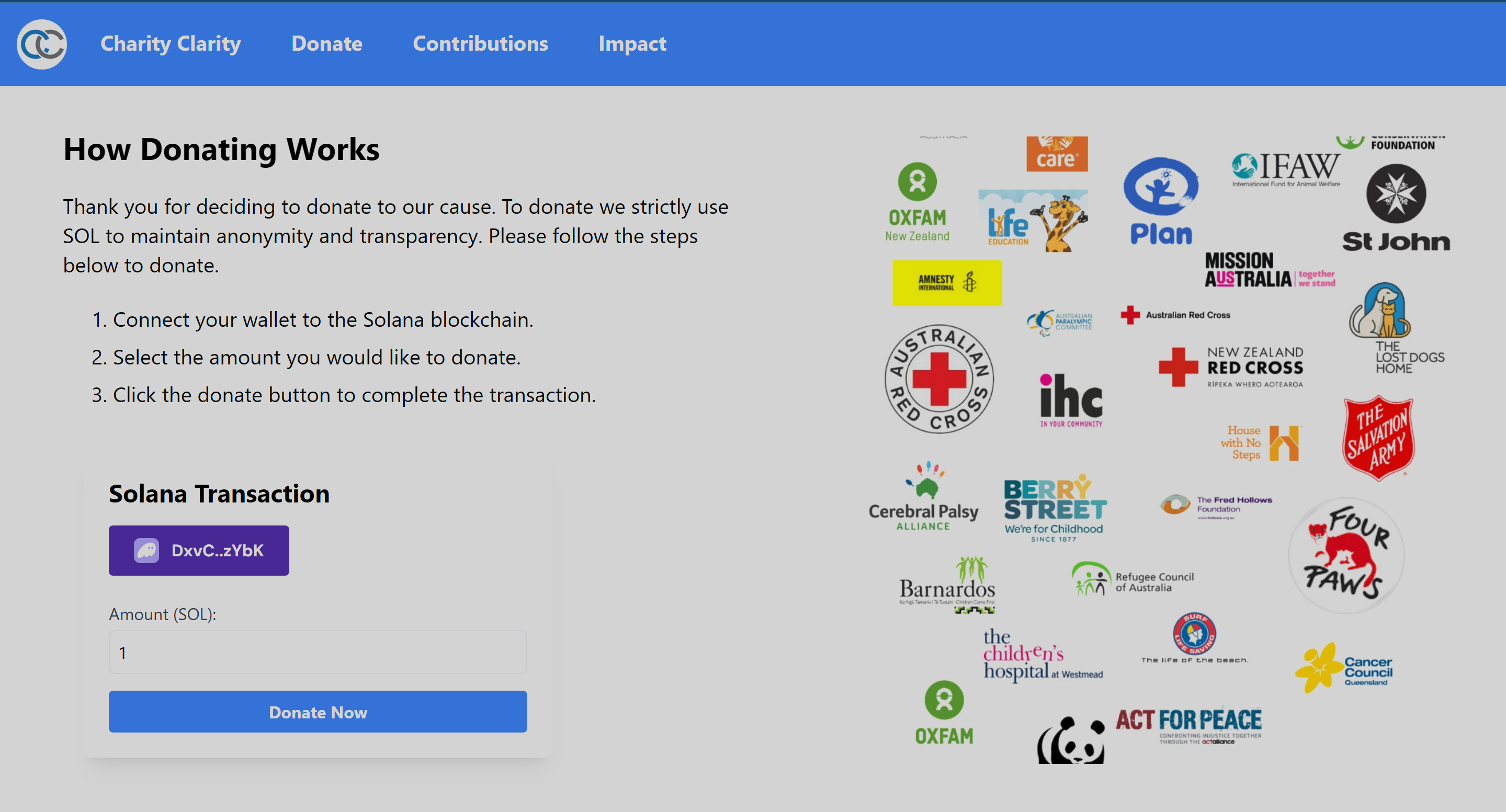
Task: Go to the Contributions page
Action: coord(480,44)
